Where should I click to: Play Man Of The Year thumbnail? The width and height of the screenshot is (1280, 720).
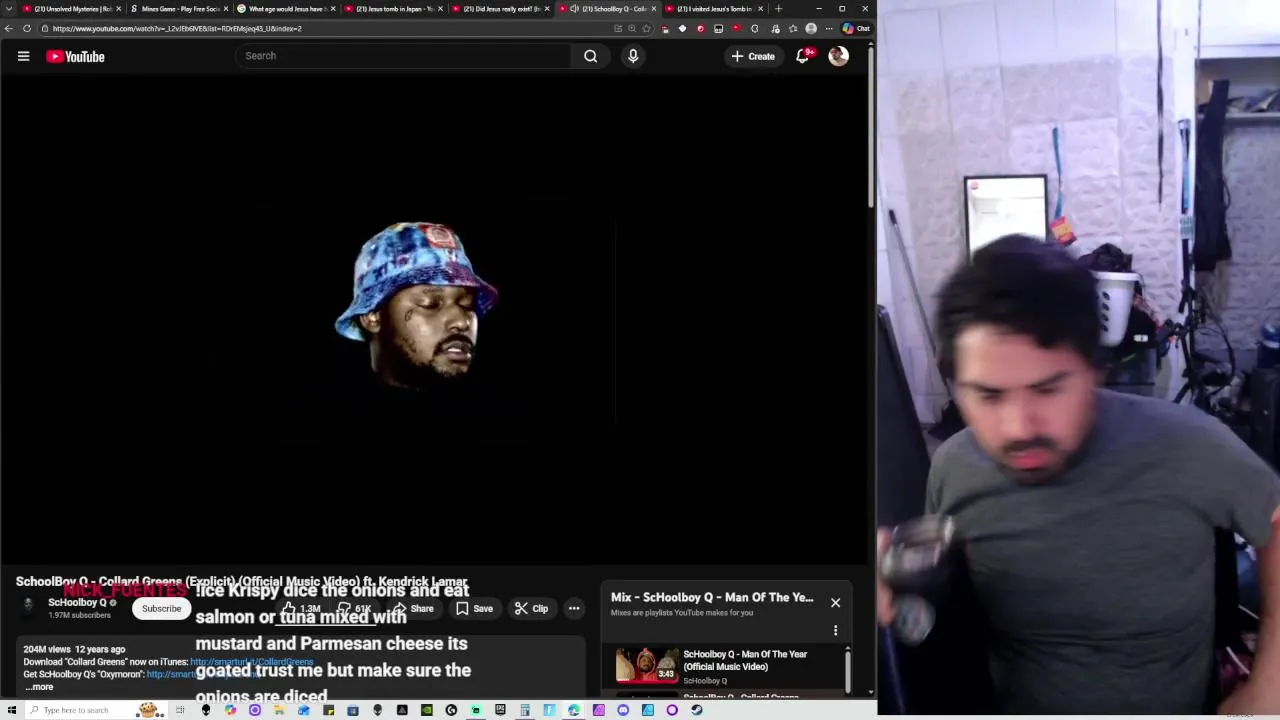[646, 666]
